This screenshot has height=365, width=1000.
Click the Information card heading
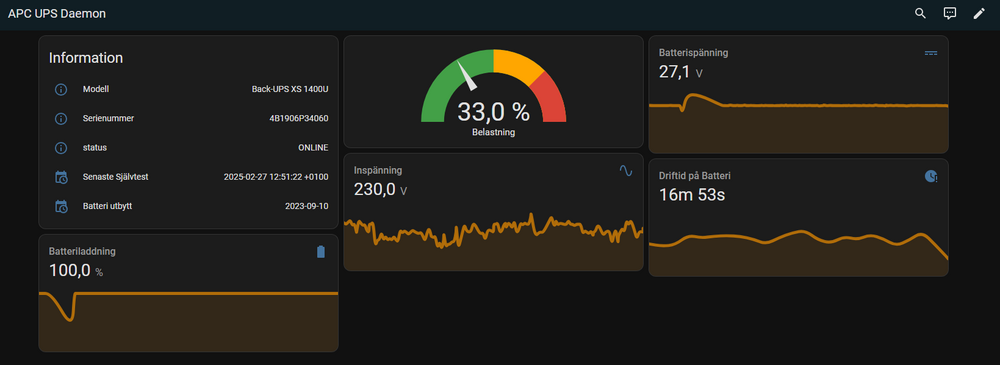86,58
